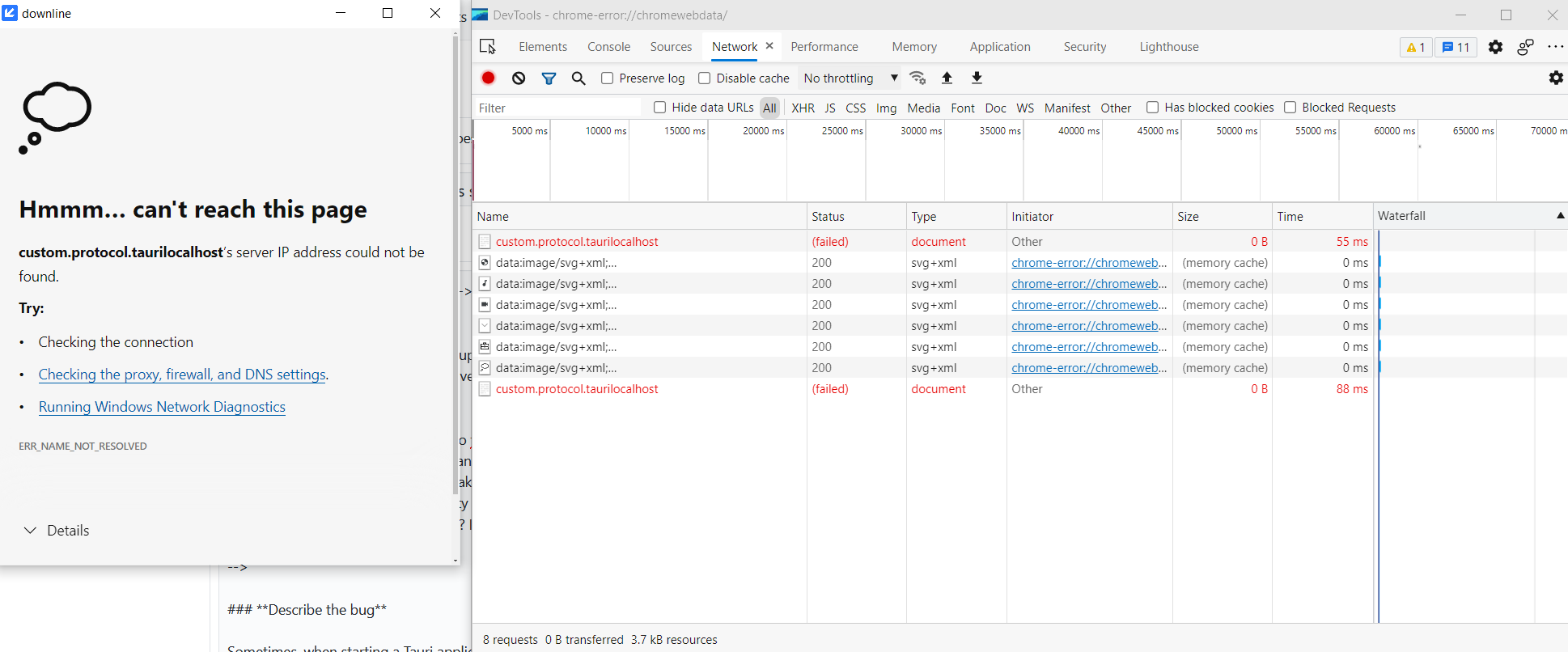The width and height of the screenshot is (1568, 652).
Task: Open the No throttling dropdown
Action: pos(850,78)
